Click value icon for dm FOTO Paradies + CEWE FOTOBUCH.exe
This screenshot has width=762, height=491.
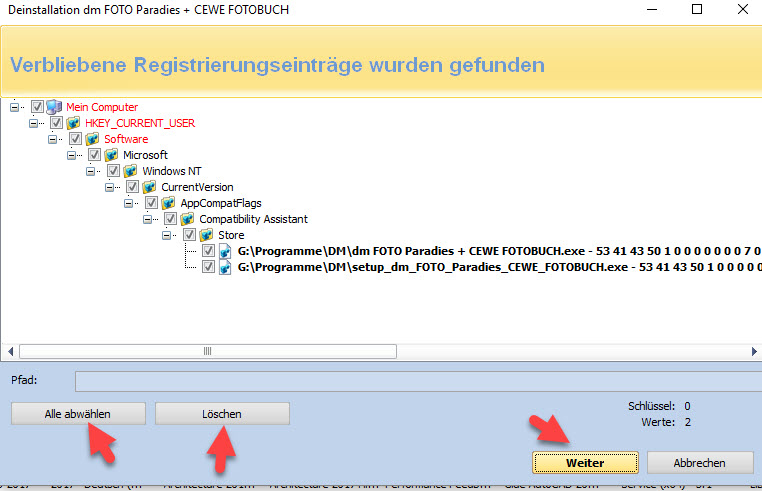click(x=225, y=251)
